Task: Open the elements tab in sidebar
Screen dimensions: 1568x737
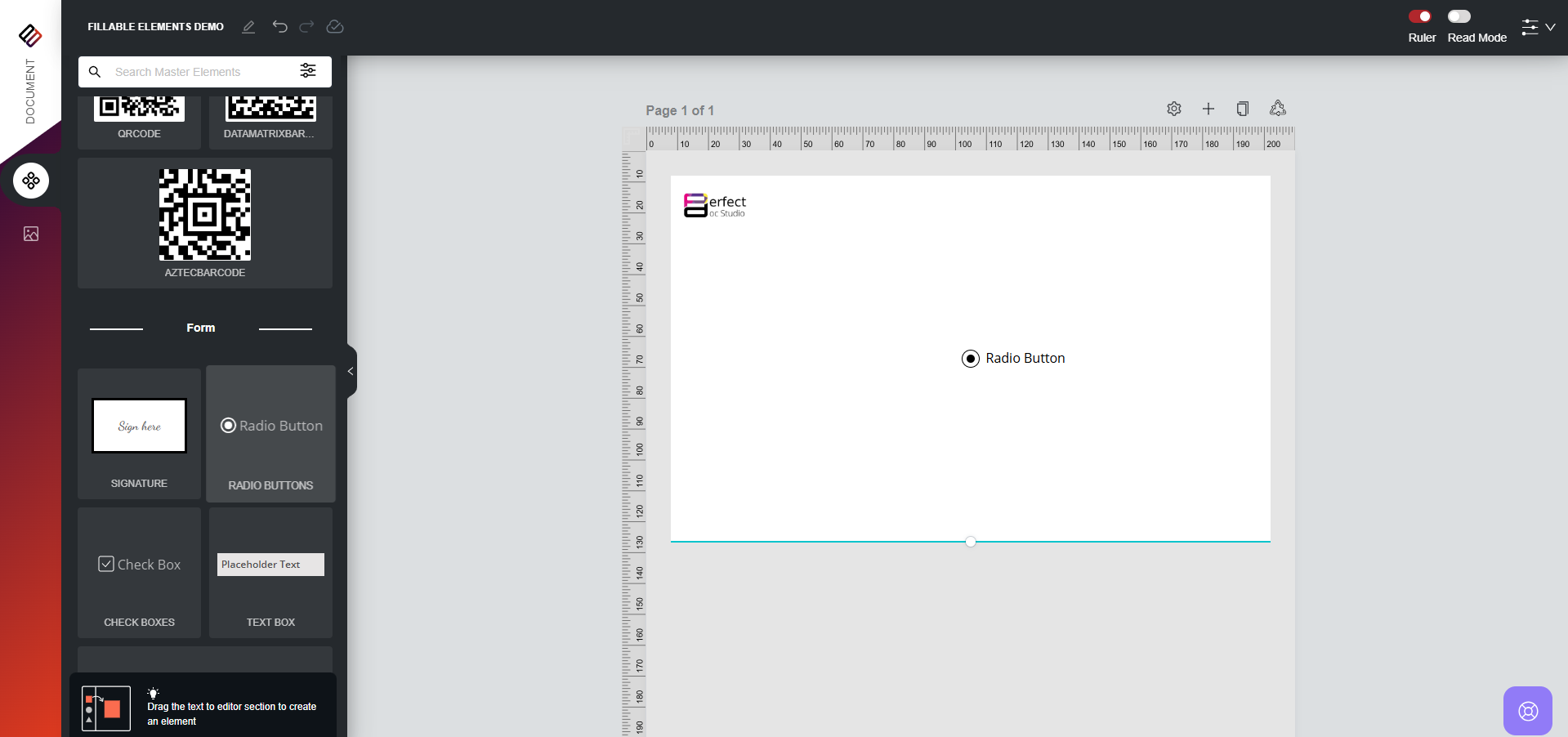Action: coord(31,181)
